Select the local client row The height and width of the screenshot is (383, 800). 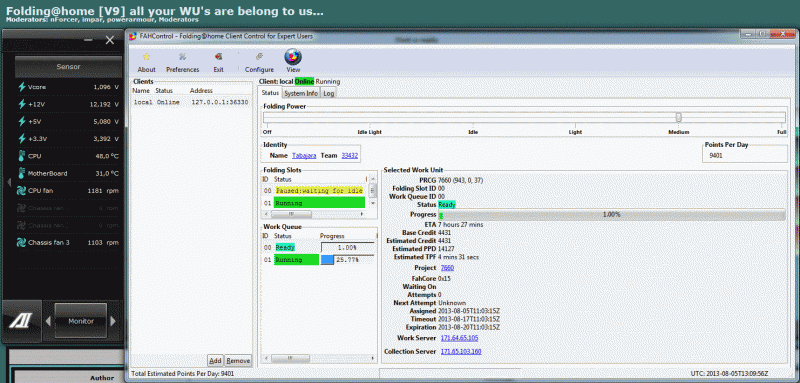[191, 102]
